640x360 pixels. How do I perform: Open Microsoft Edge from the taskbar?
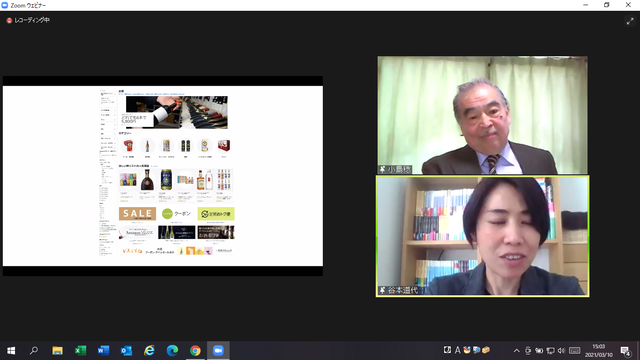(x=172, y=351)
